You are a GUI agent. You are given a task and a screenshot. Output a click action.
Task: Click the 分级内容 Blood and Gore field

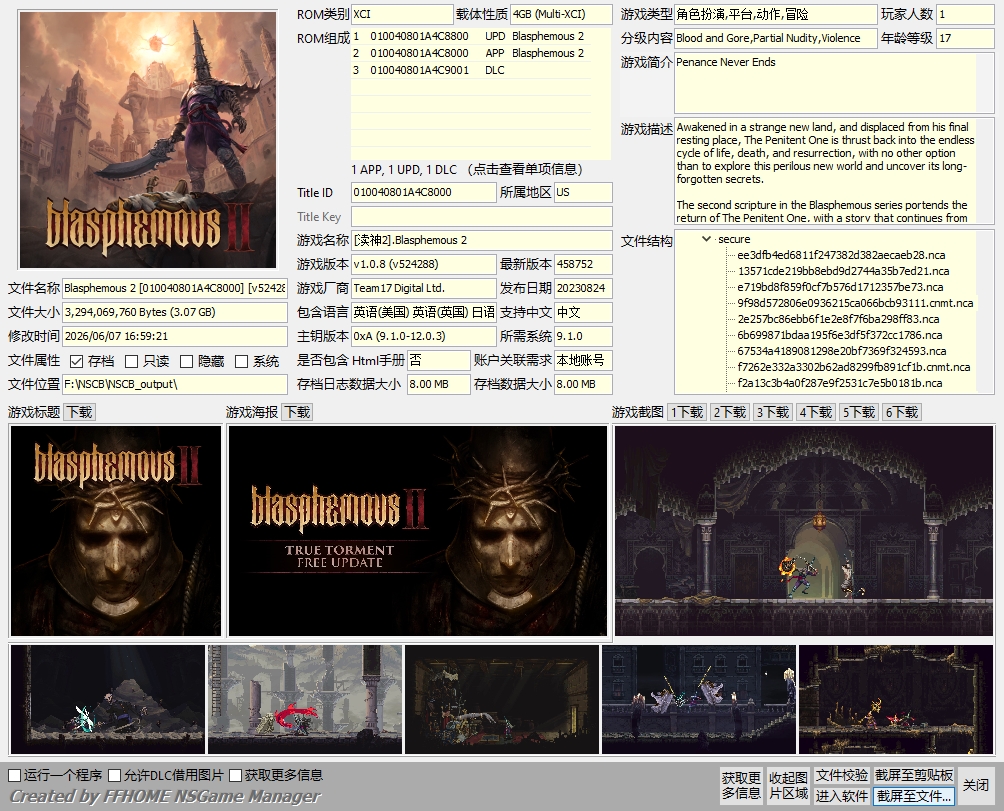[775, 38]
